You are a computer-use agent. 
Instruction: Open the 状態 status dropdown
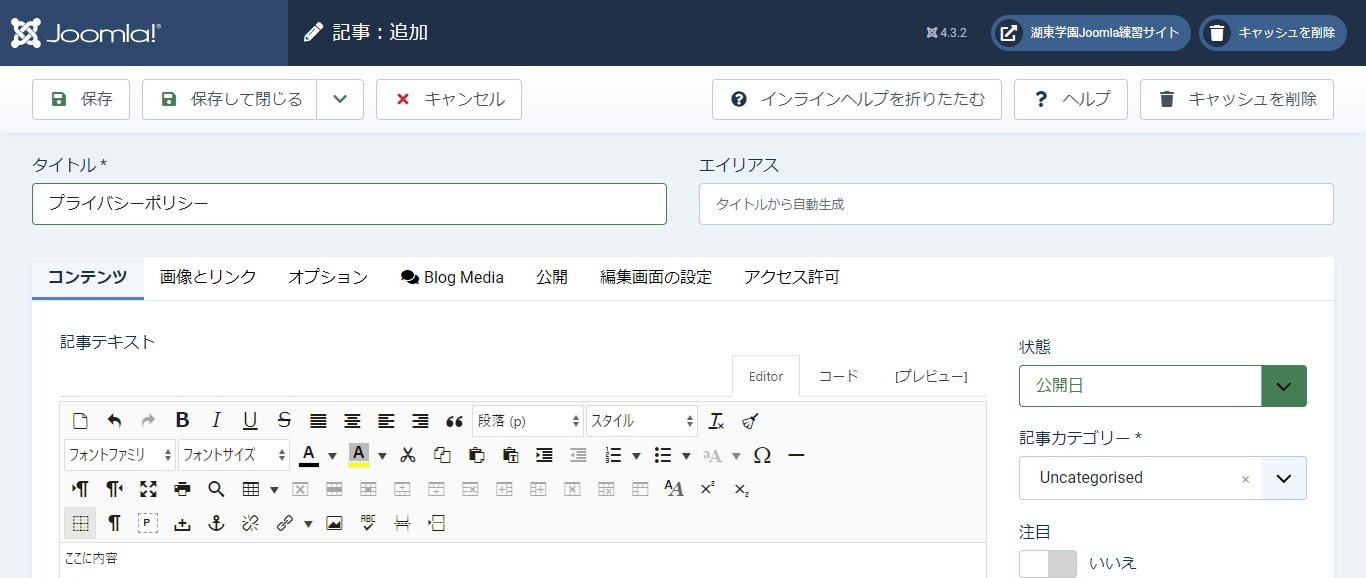(1162, 386)
